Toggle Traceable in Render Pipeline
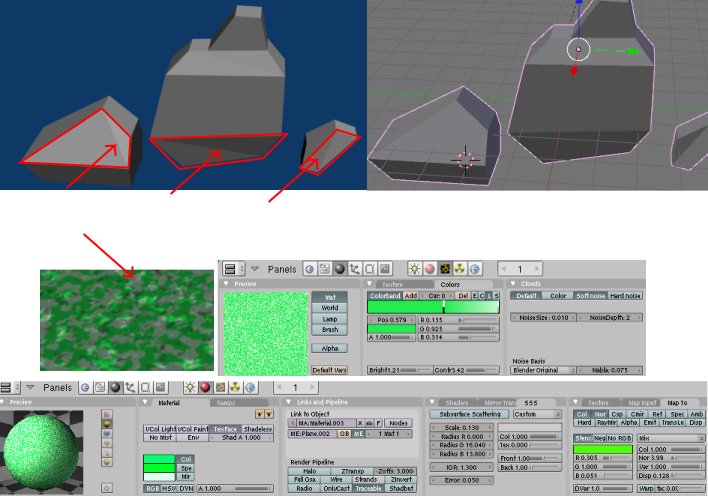 click(x=368, y=489)
